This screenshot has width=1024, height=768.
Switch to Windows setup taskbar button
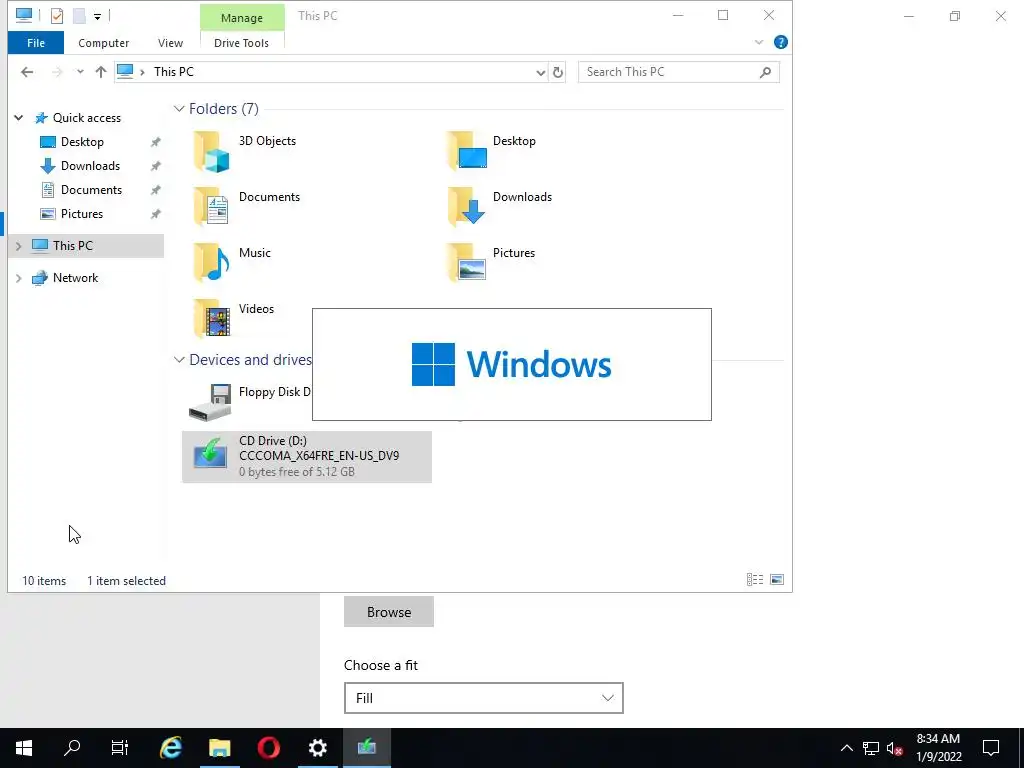(x=366, y=748)
